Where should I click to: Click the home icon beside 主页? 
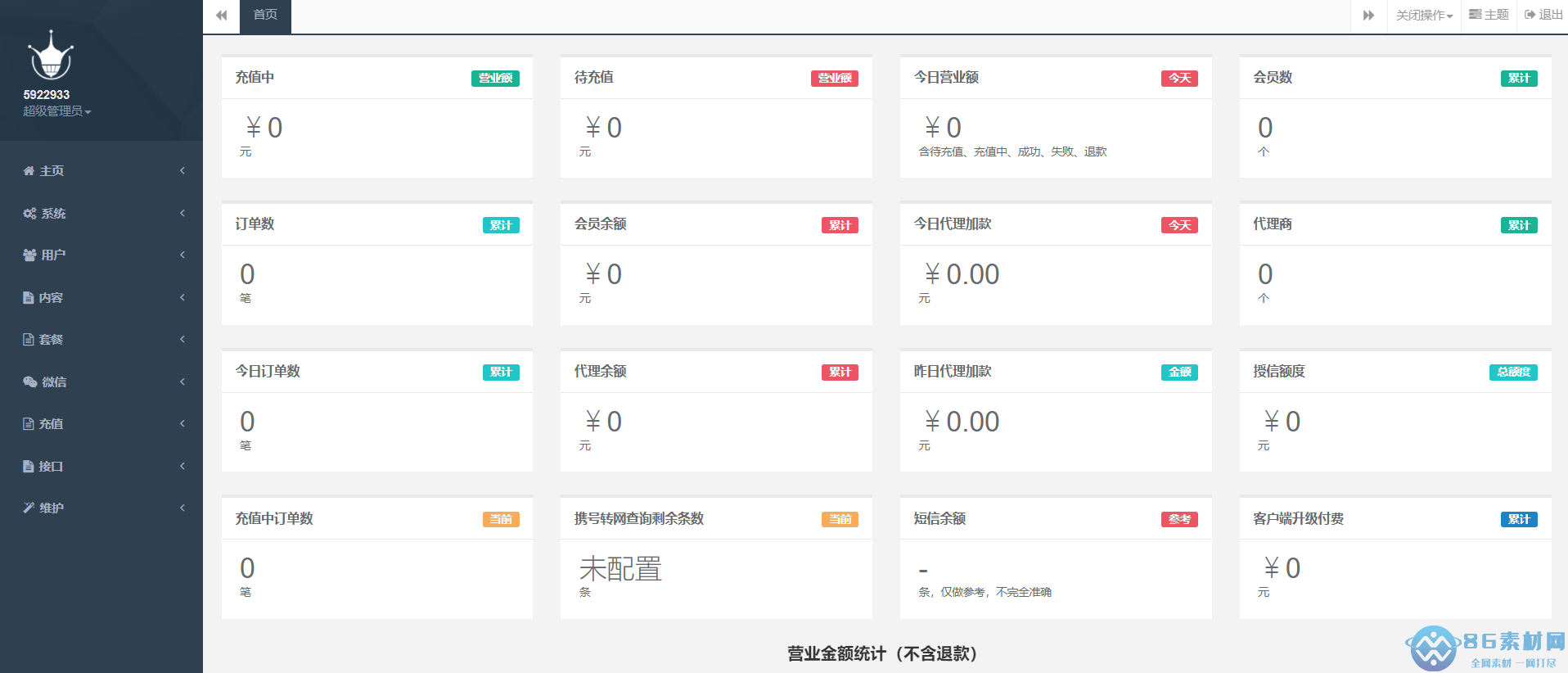(29, 171)
